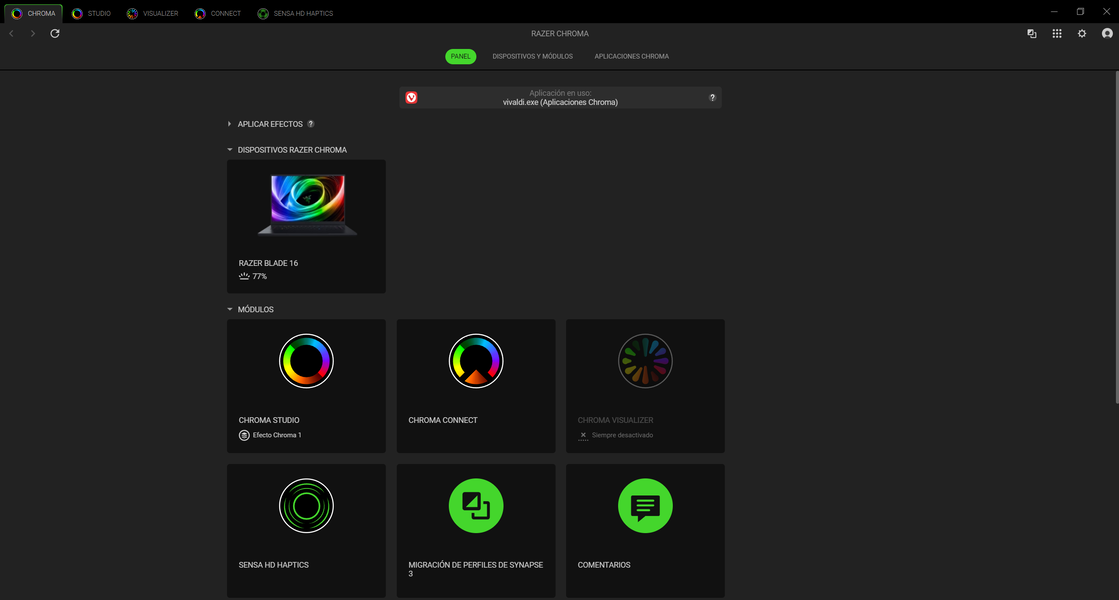Click the Chroma Studio card label

269,420
